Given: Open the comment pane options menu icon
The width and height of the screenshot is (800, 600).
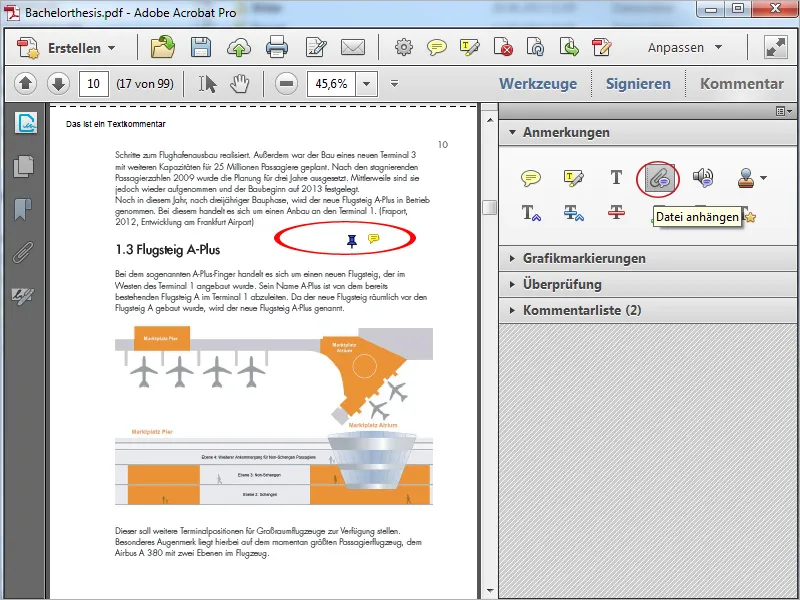Looking at the screenshot, I should (x=784, y=111).
